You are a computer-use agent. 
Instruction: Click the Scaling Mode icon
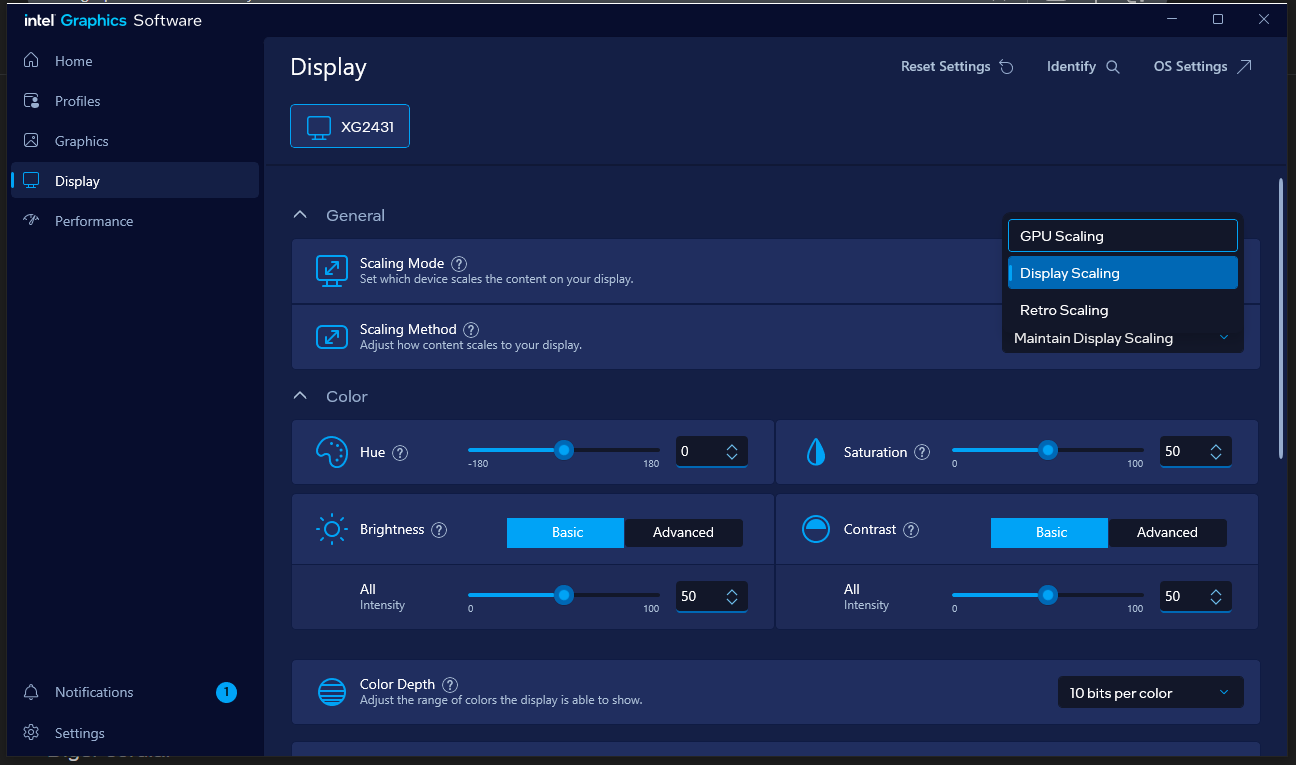[331, 271]
